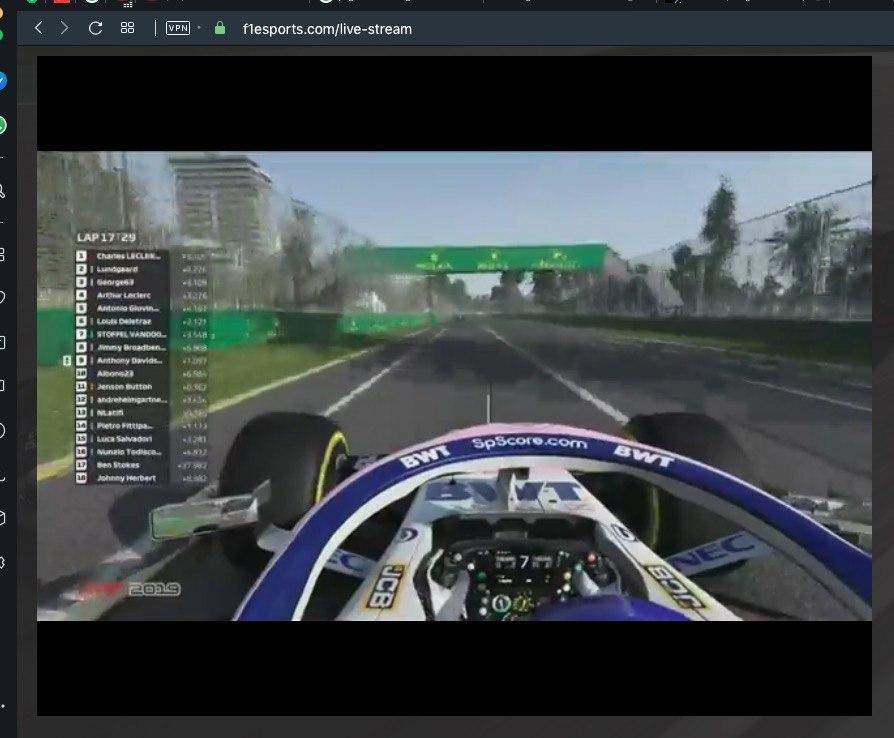Select the STOFFEL VANDOO... leaderboard row

click(141, 334)
